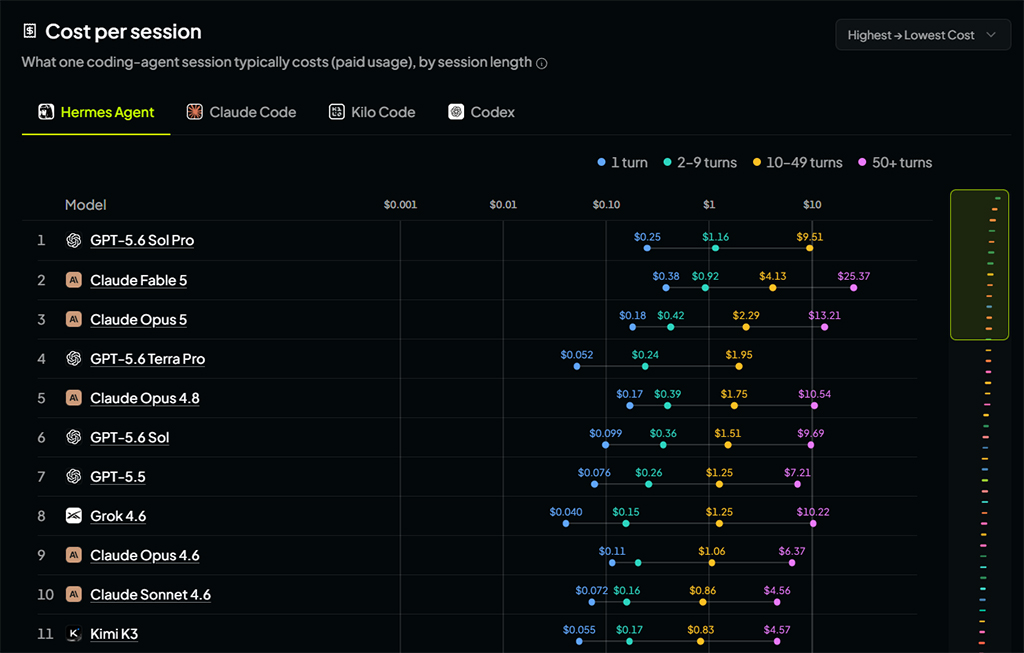Screen dimensions: 1024x653
Task: Open the GPT-5.5 model link
Action: pos(118,476)
